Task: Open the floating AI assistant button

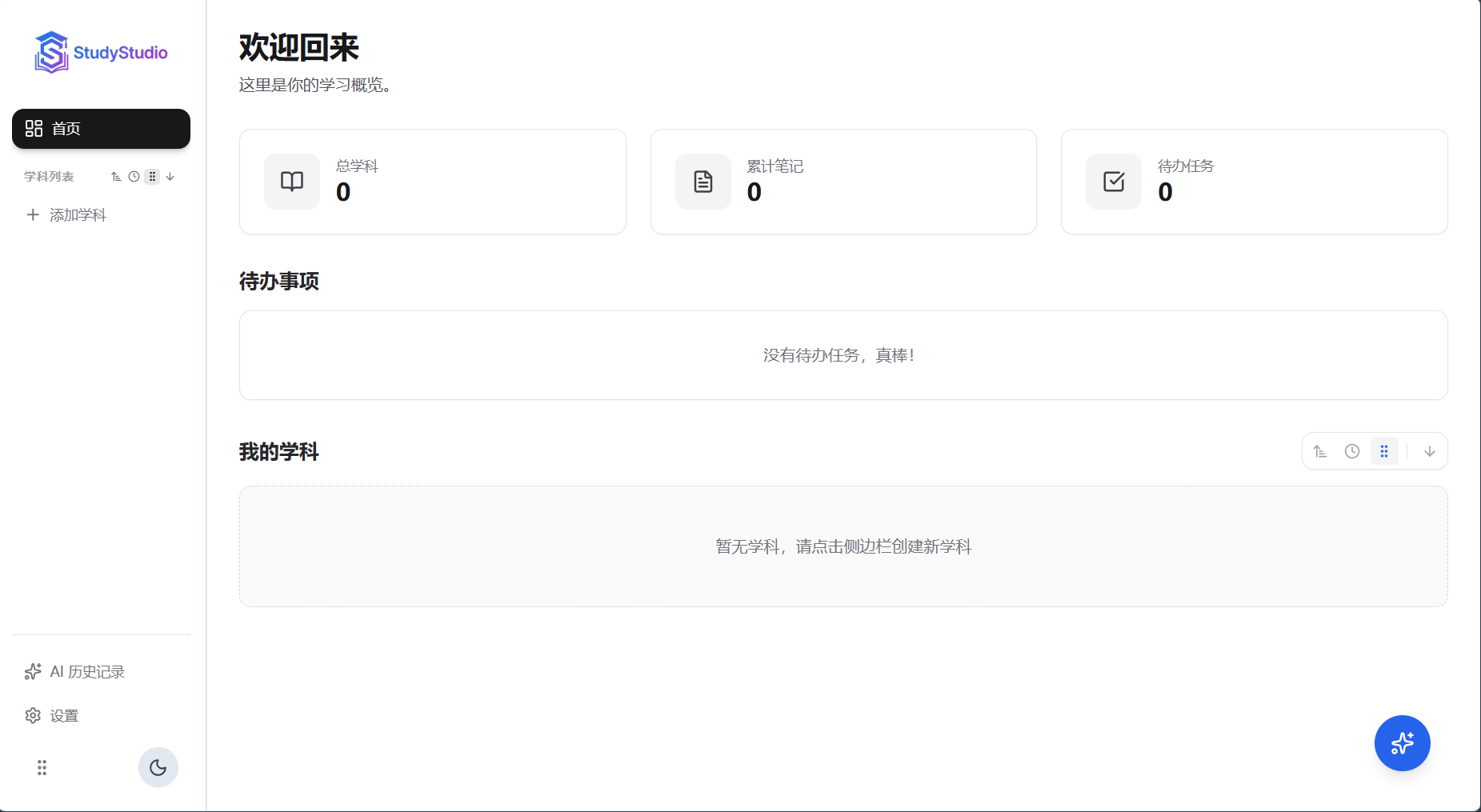Action: [x=1402, y=743]
